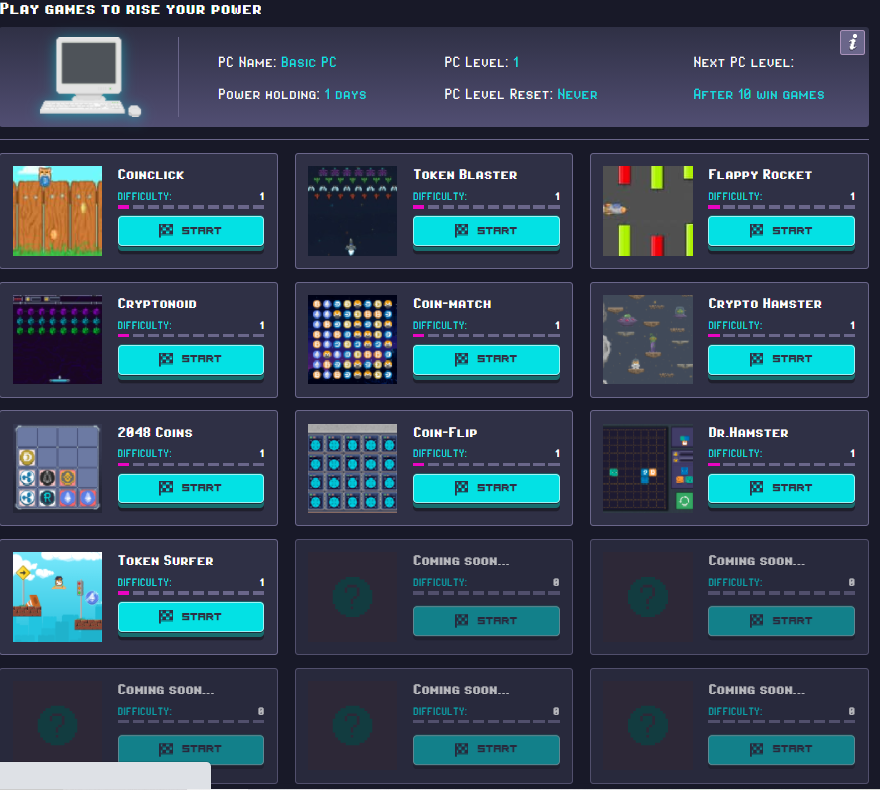This screenshot has width=880, height=790.
Task: Click the Cryptonoid difficulty bar
Action: point(191,336)
